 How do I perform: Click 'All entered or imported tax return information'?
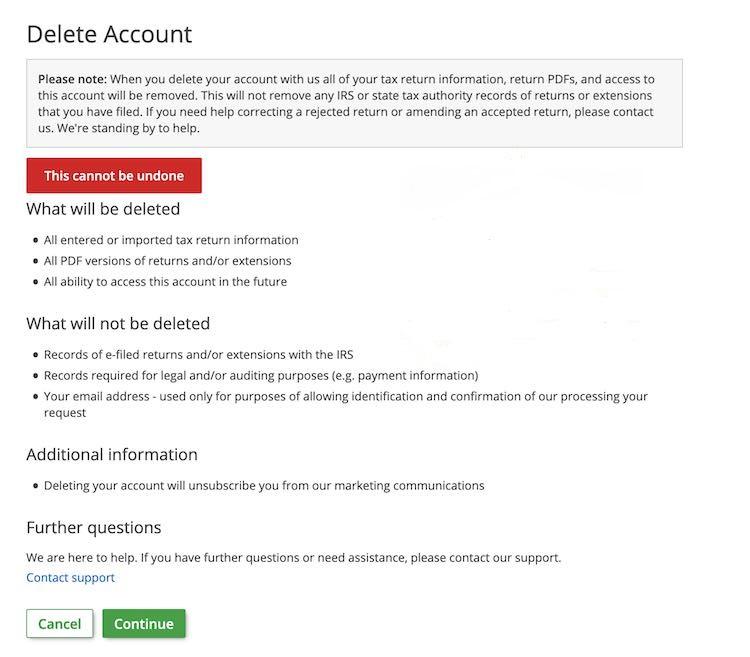pyautogui.click(x=171, y=240)
